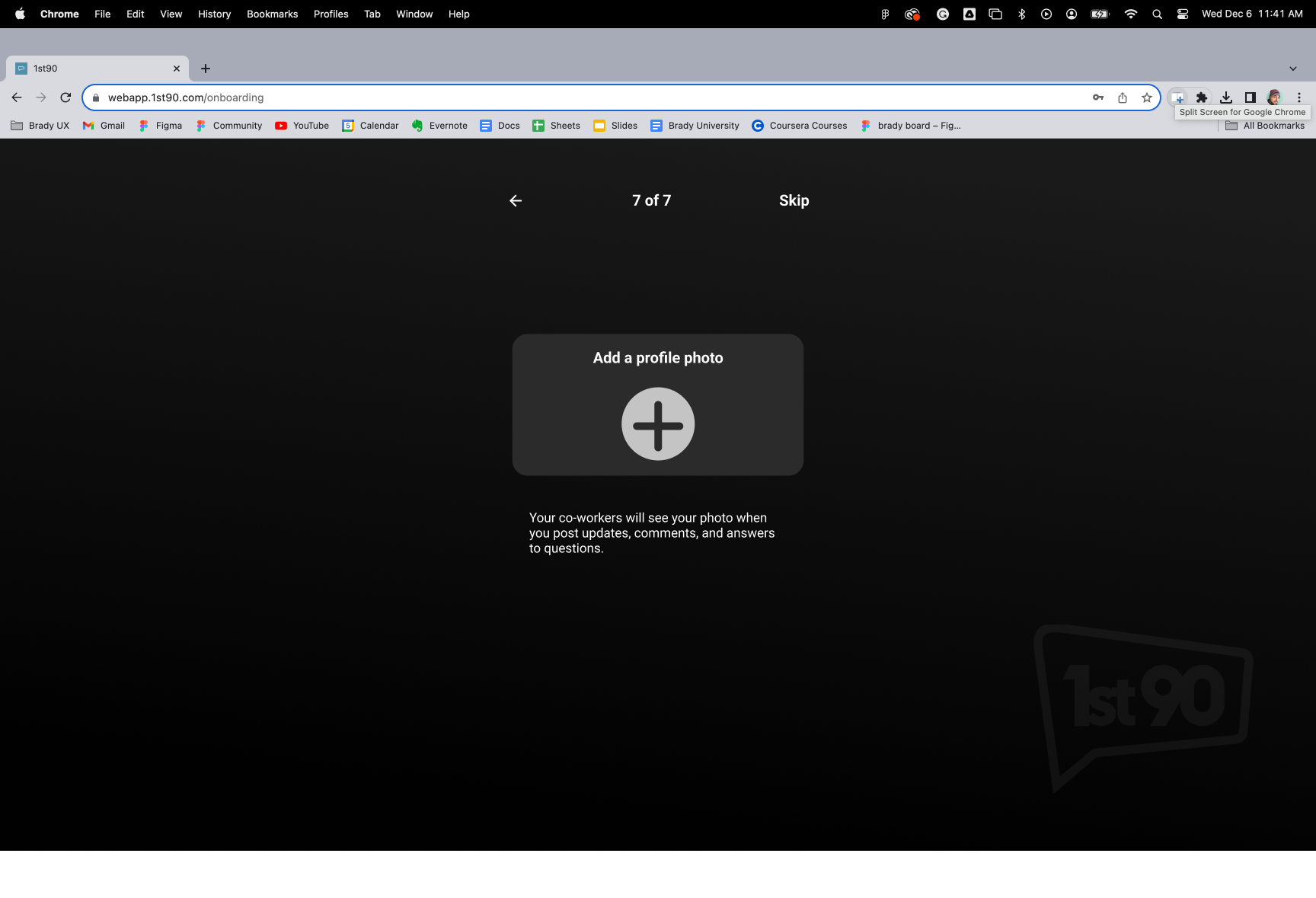Open the brady board Figma bookmark
1316x898 pixels.
(x=910, y=126)
